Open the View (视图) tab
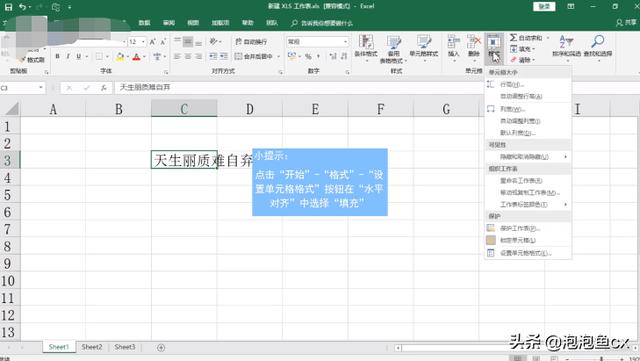This screenshot has width=640, height=361. [x=193, y=23]
